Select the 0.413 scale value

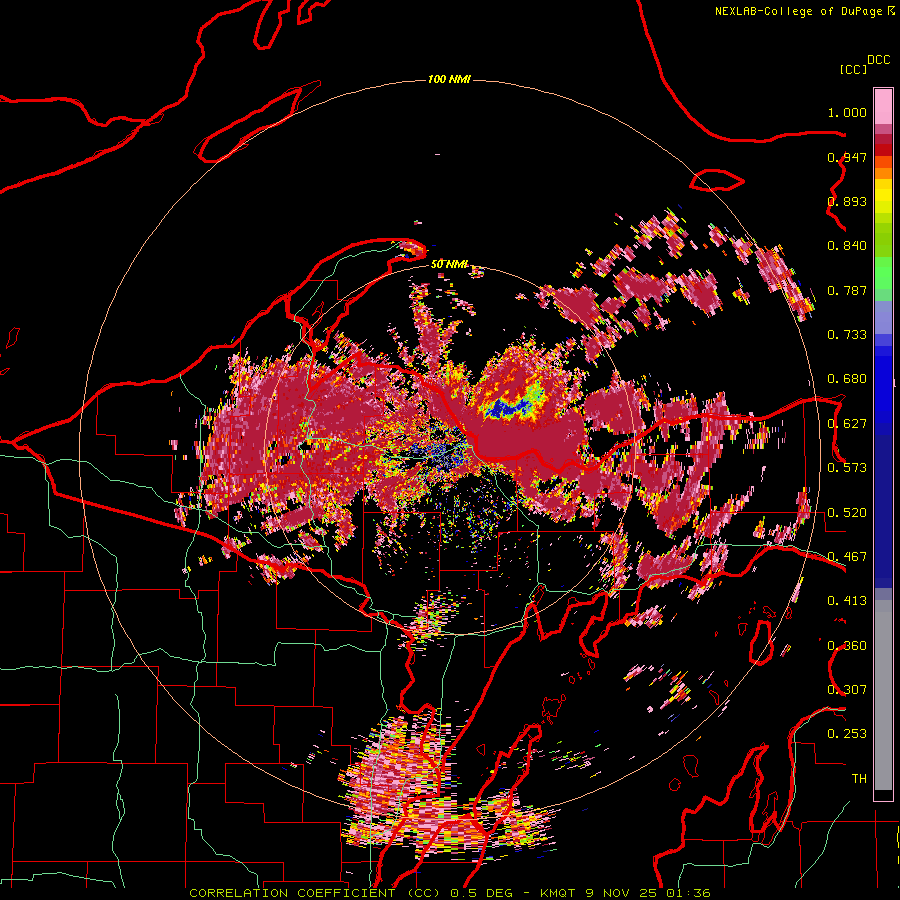847,601
